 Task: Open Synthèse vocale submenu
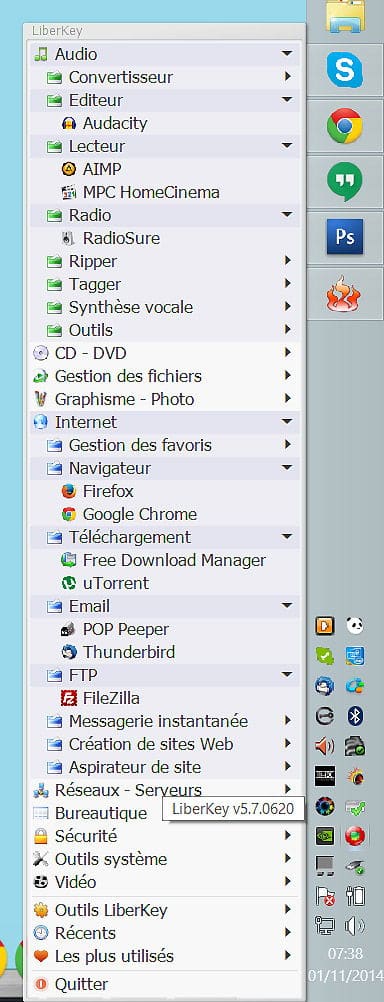(164, 307)
